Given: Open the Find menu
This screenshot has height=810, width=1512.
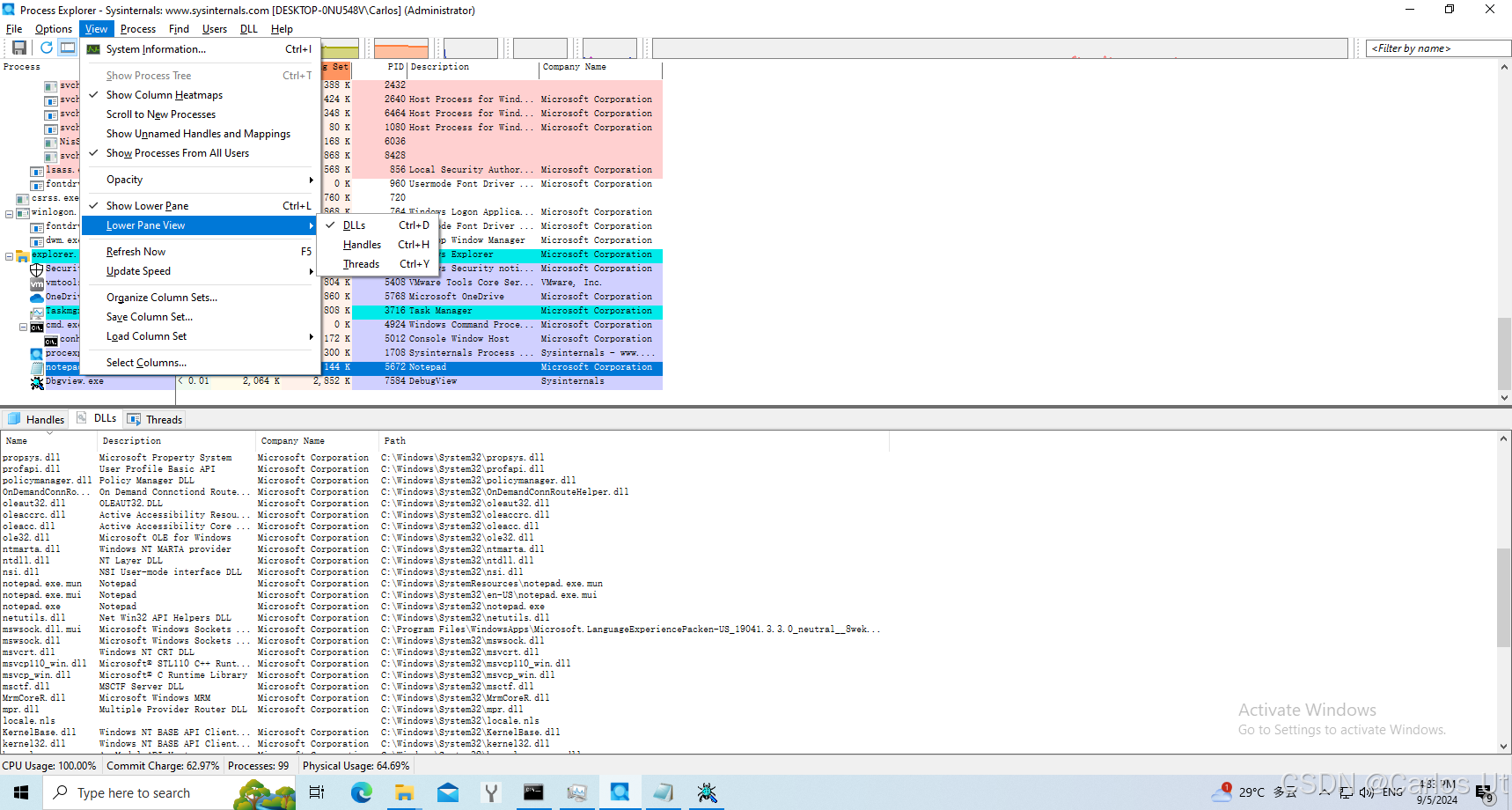Looking at the screenshot, I should click(179, 29).
